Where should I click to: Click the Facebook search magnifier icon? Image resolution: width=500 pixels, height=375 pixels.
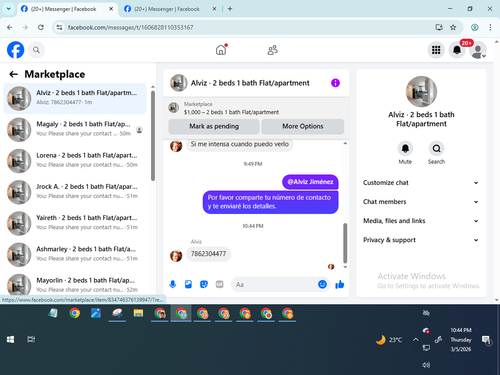coord(36,50)
